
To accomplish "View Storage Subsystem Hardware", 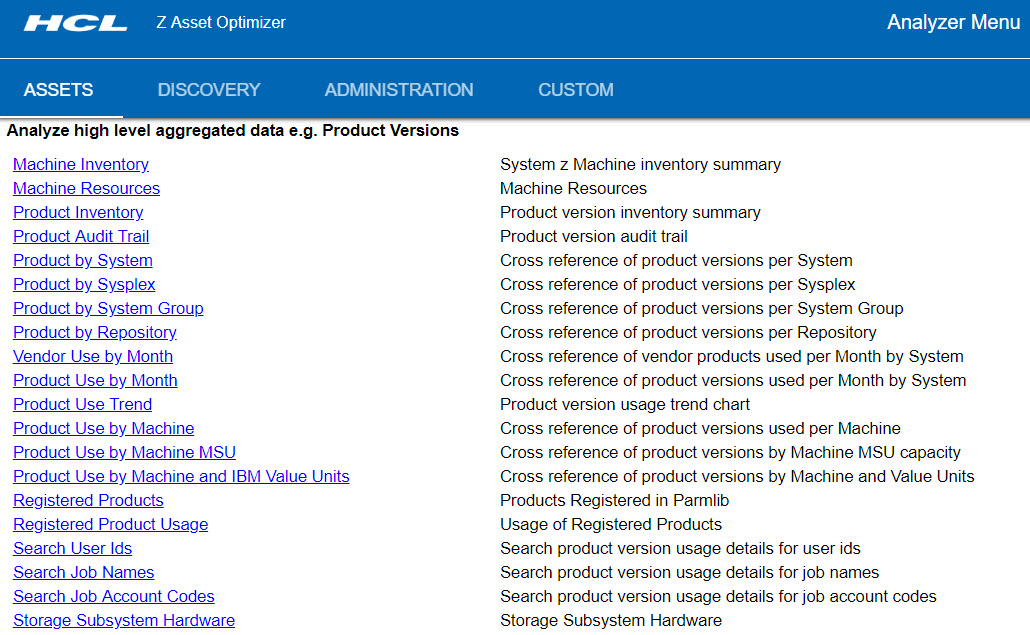I will pyautogui.click(x=123, y=620).
